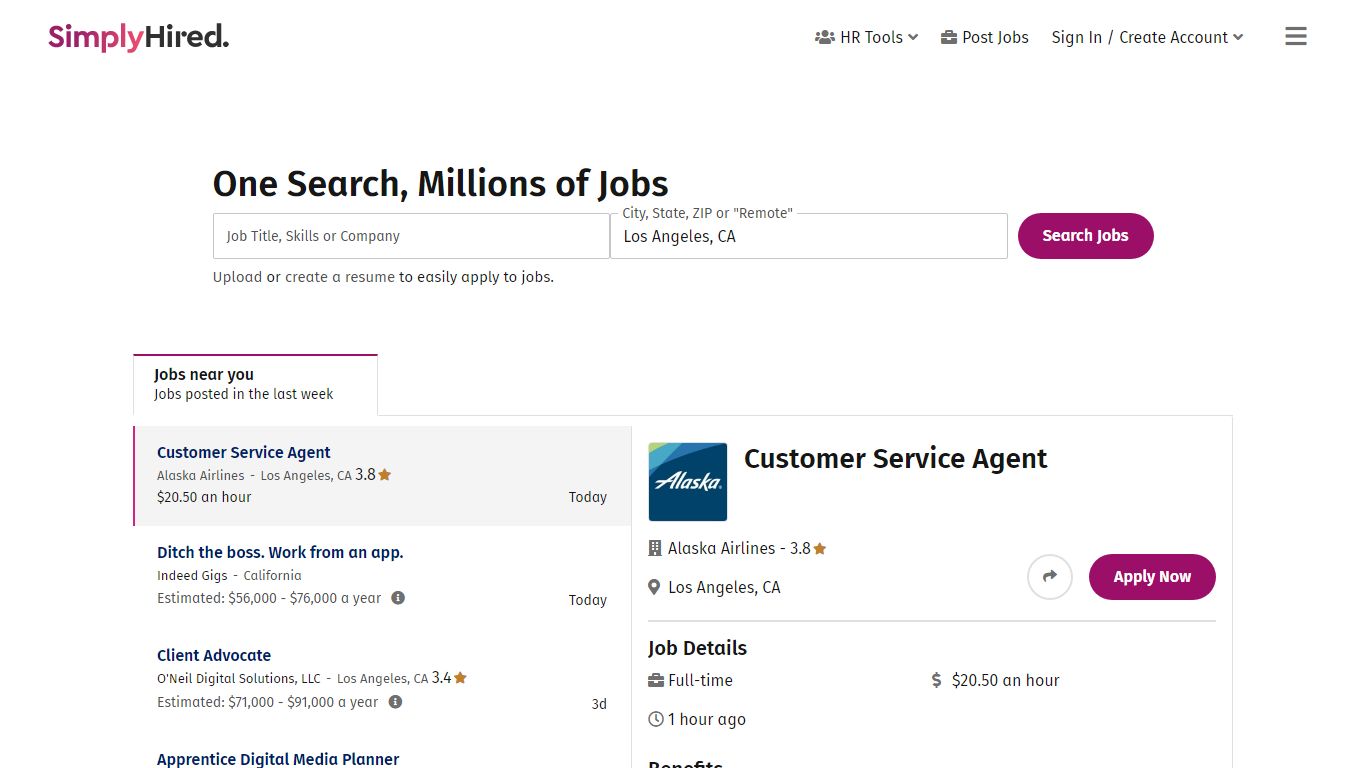Open the Post Jobs link

click(985, 37)
